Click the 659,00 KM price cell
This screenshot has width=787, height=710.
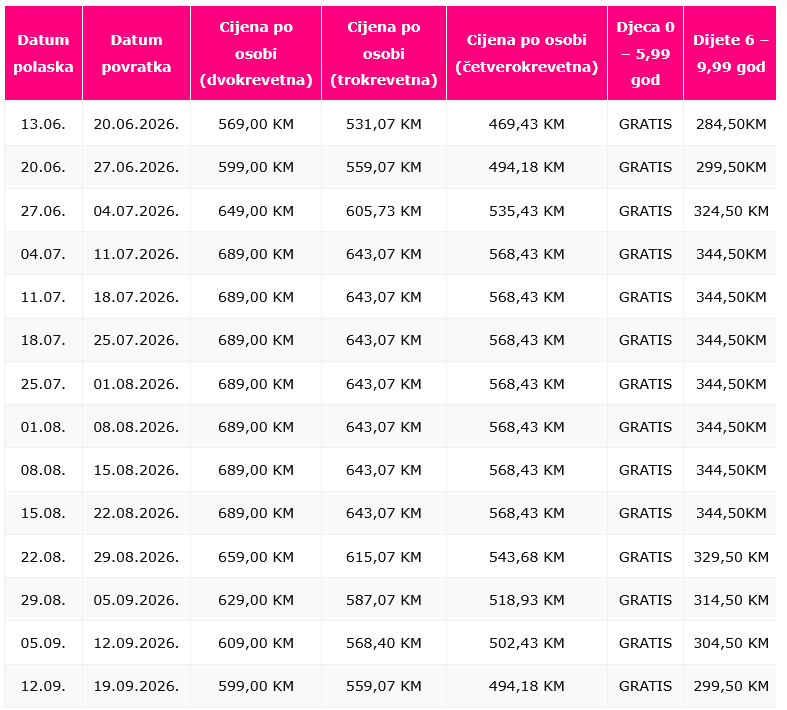[256, 557]
